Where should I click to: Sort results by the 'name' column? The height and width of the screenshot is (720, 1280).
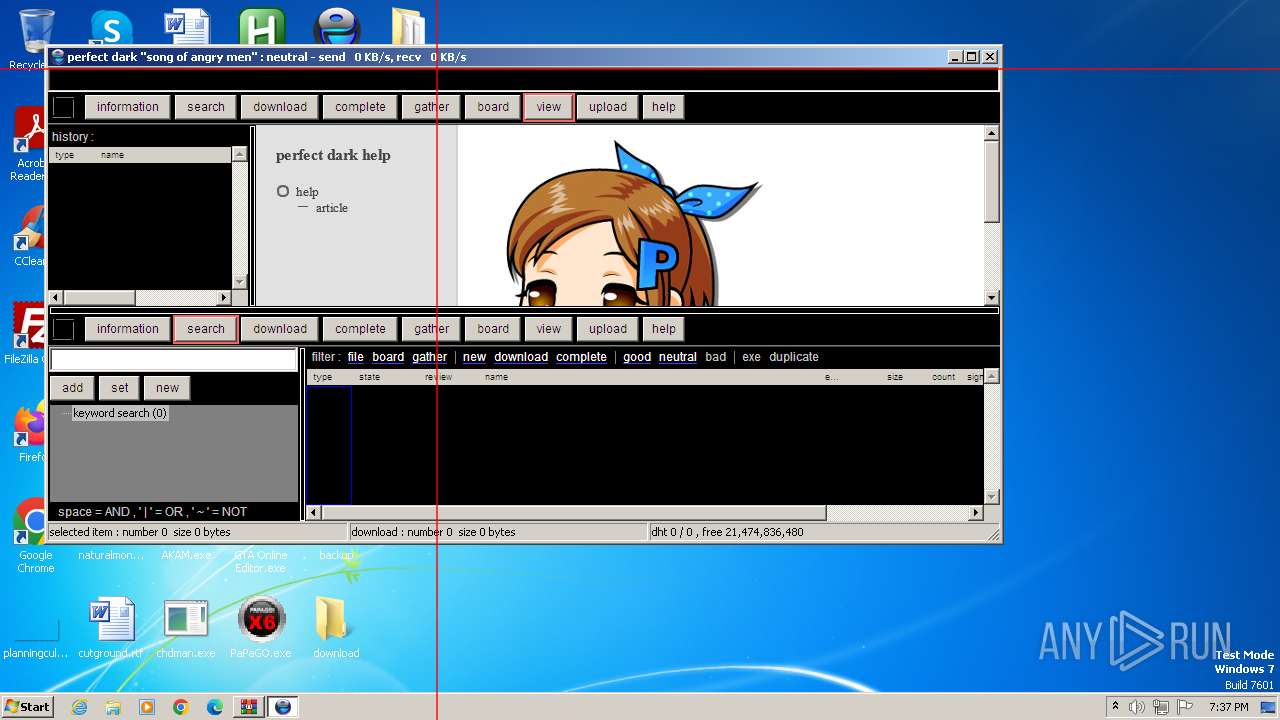tap(497, 377)
